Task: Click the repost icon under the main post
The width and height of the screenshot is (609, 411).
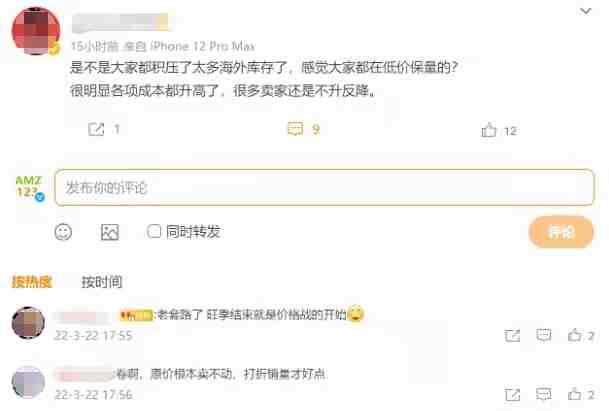Action: click(96, 129)
